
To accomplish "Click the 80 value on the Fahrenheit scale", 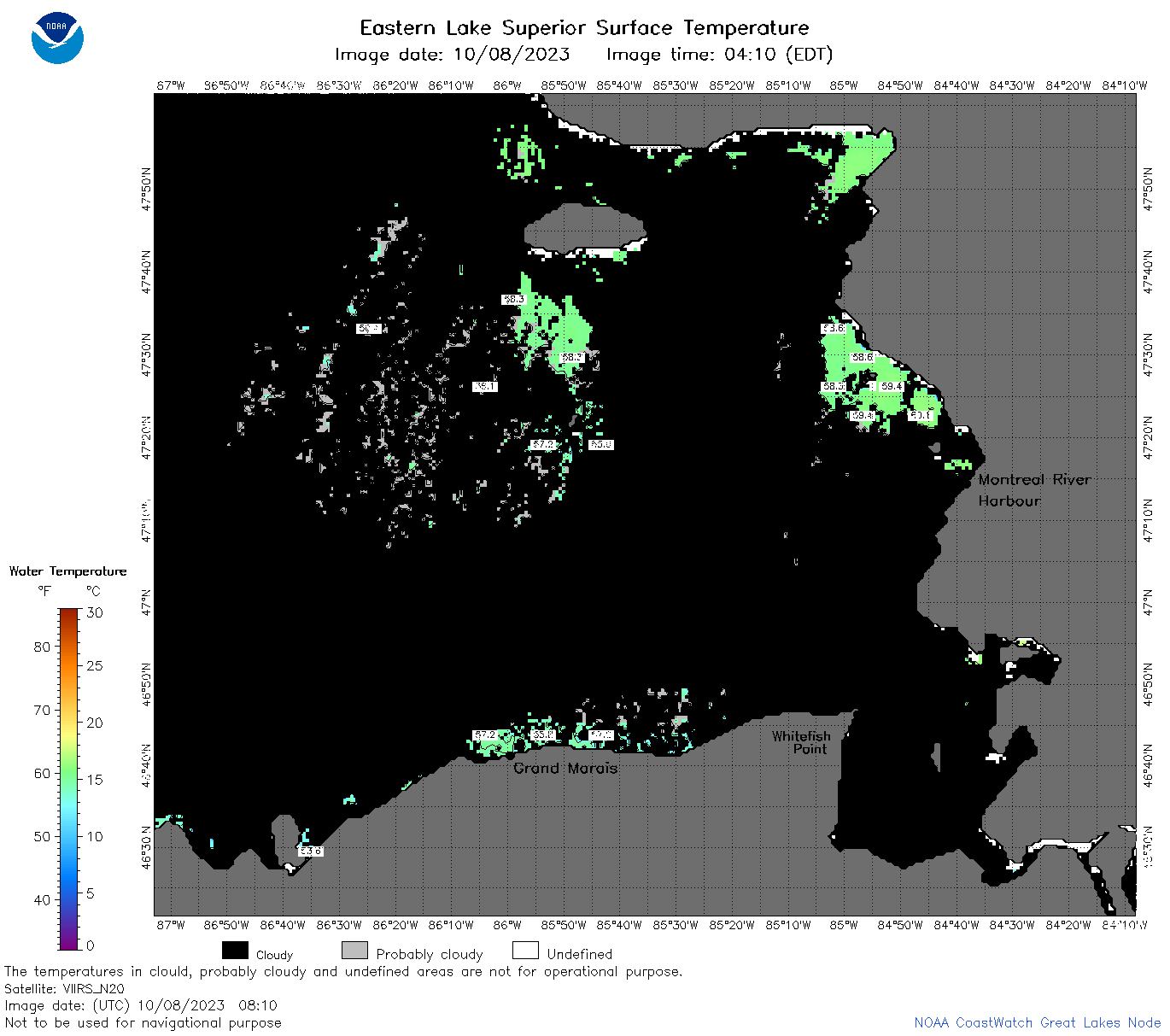I will pos(42,647).
